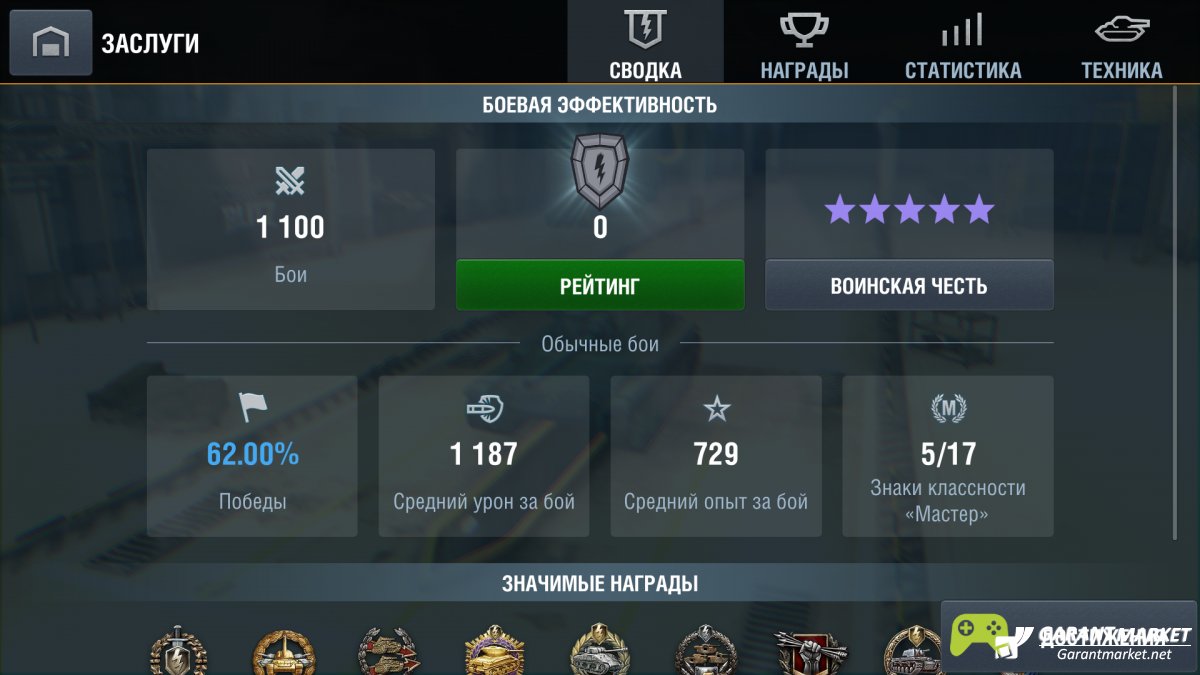Tap the victories flag icon

[x=253, y=407]
